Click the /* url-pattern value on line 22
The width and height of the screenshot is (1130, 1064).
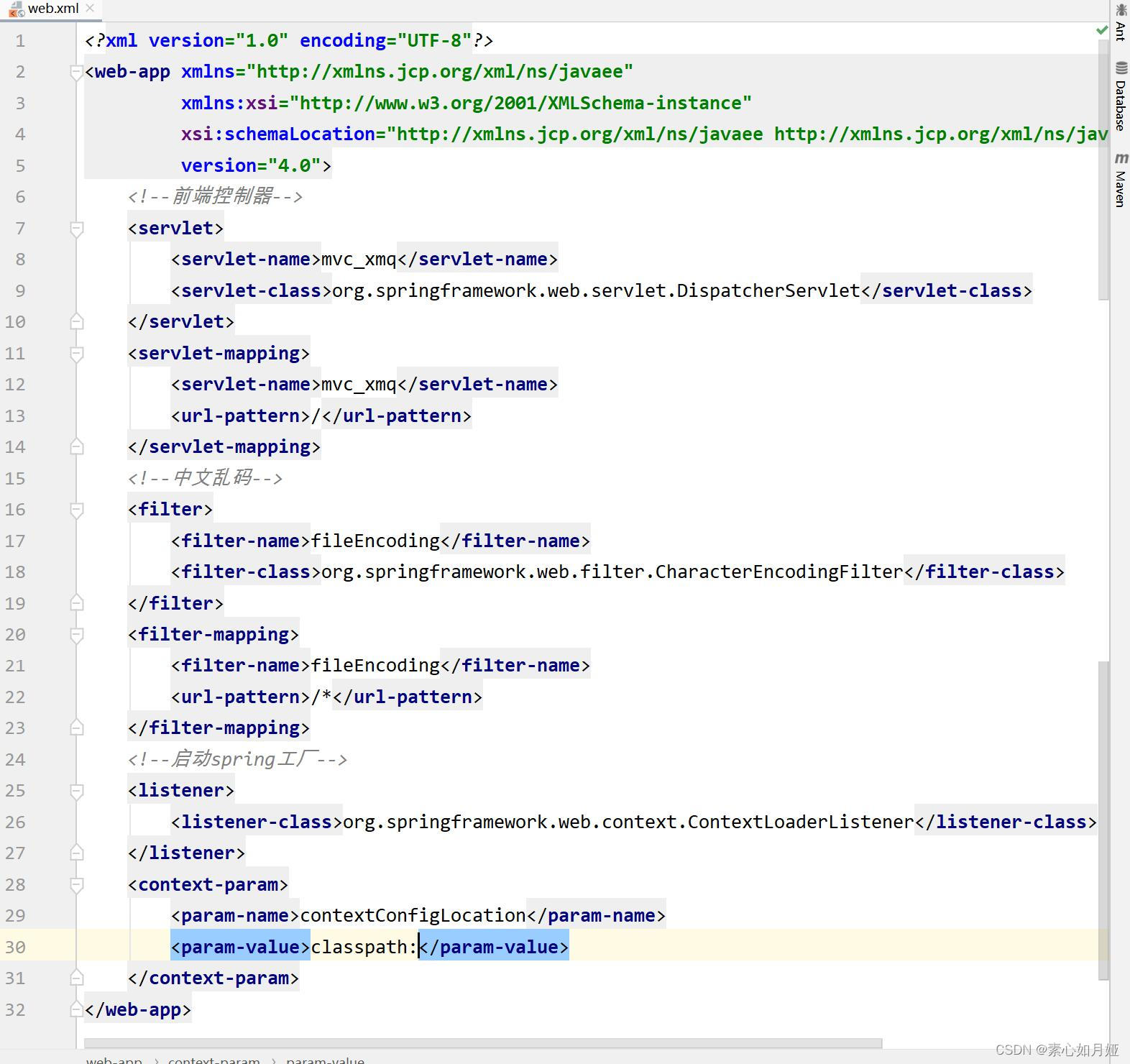321,697
